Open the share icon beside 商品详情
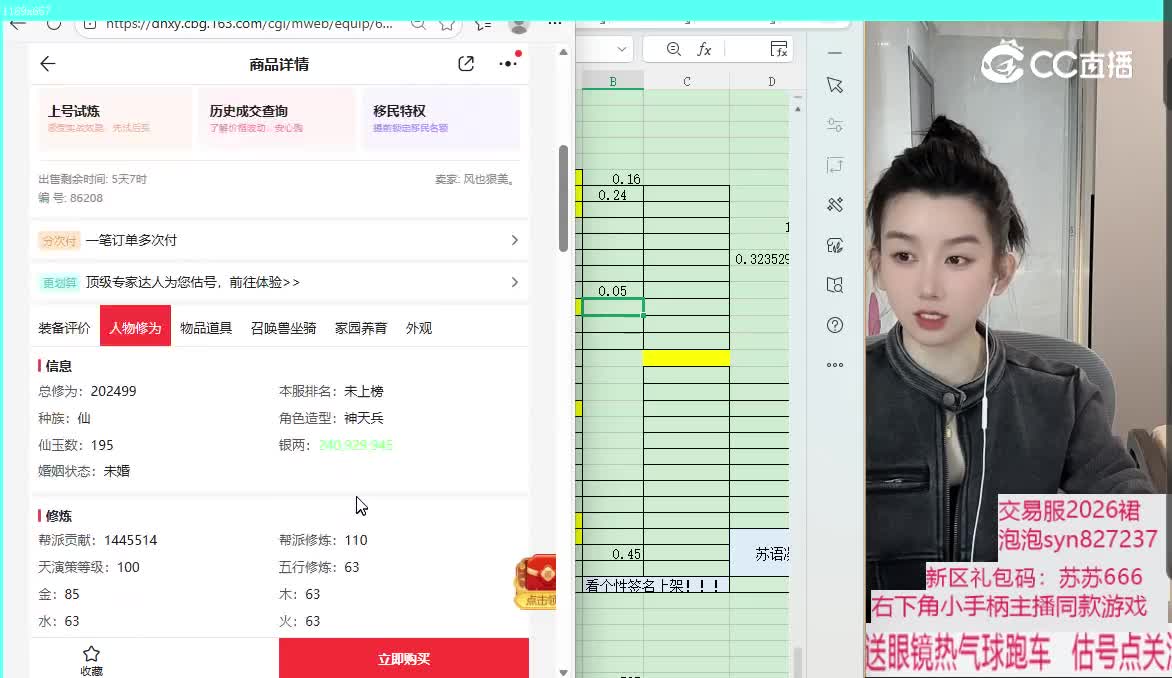 466,64
